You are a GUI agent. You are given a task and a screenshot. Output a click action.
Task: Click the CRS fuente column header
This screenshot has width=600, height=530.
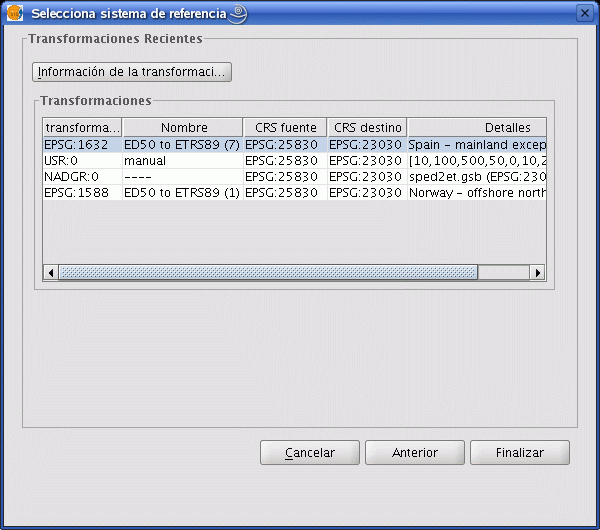[285, 127]
